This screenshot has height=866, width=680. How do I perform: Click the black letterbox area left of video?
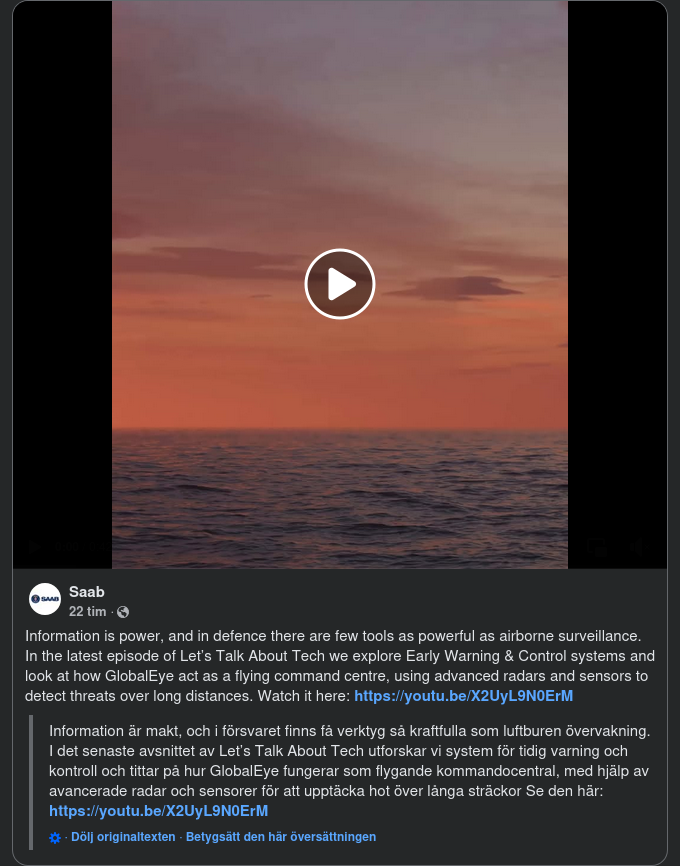pos(62,276)
